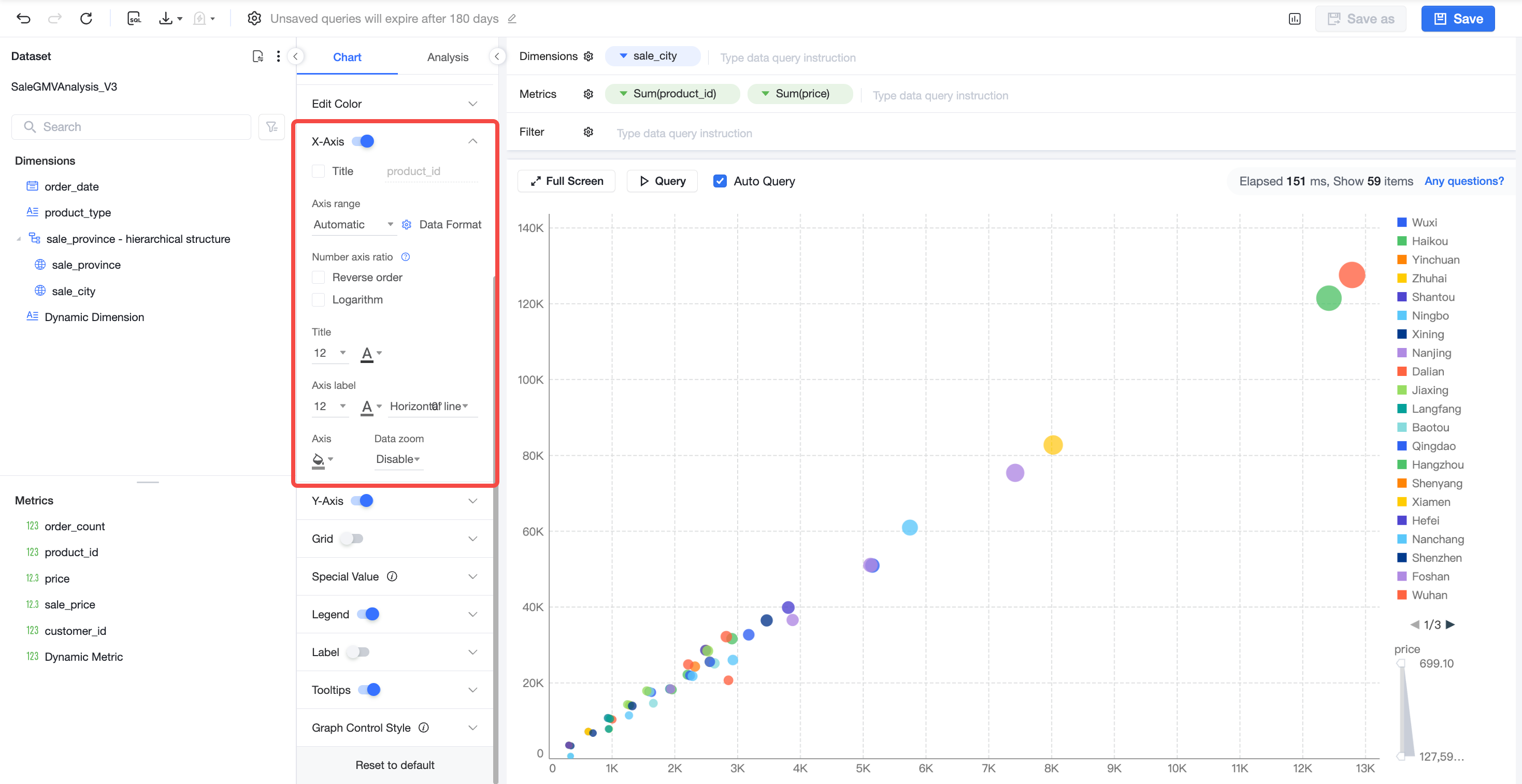Image resolution: width=1522 pixels, height=784 pixels.
Task: Click the undo arrow icon
Action: click(24, 18)
